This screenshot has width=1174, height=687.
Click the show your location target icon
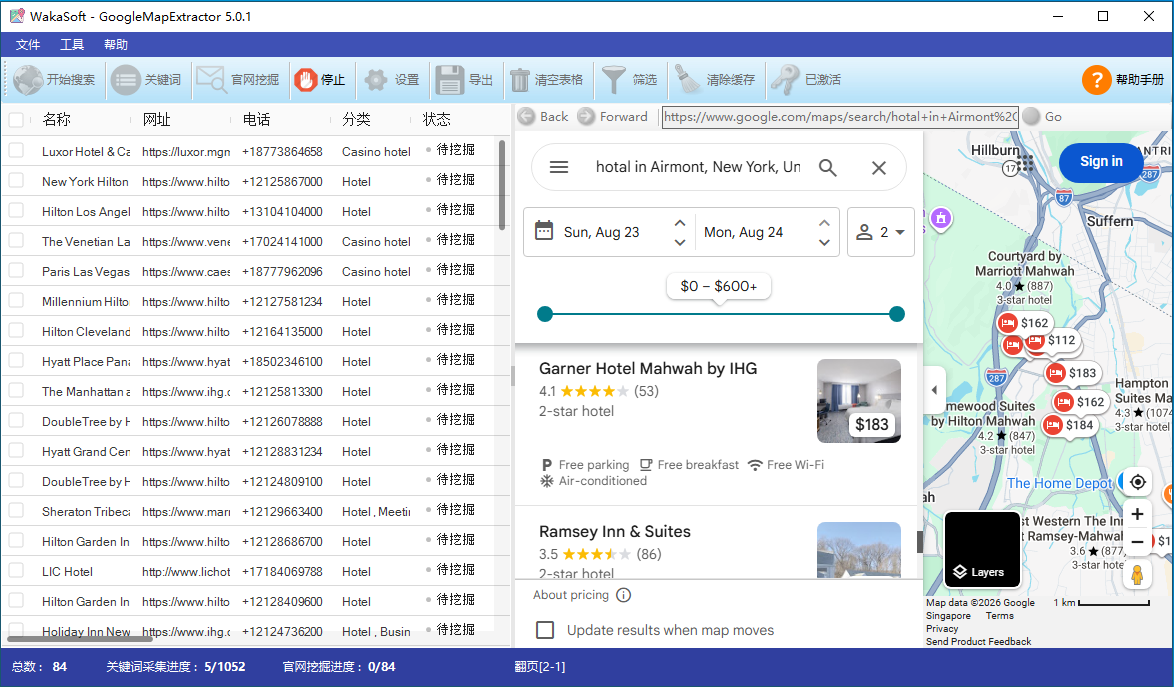pos(1137,482)
